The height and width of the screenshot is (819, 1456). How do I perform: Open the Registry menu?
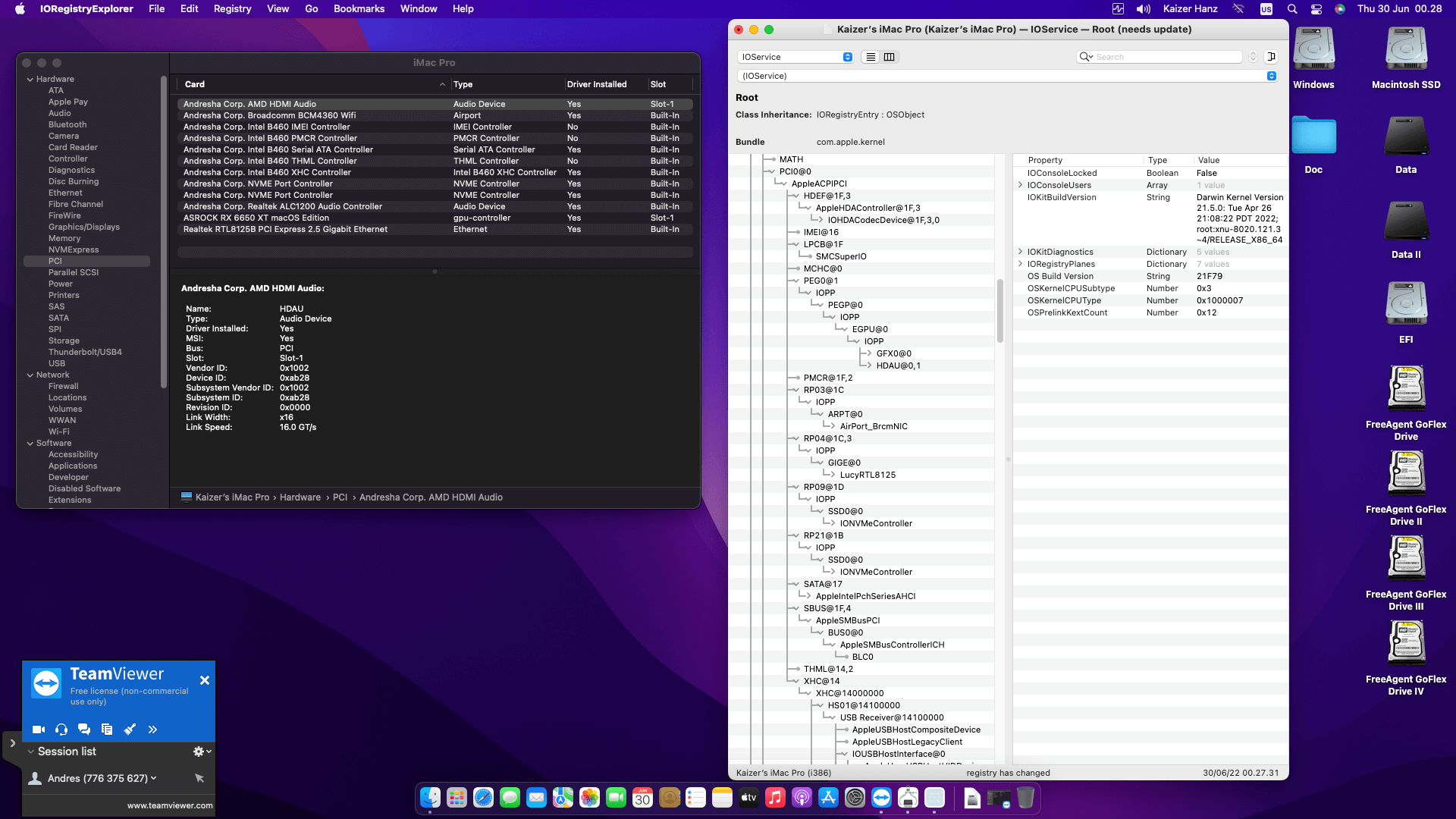point(232,9)
